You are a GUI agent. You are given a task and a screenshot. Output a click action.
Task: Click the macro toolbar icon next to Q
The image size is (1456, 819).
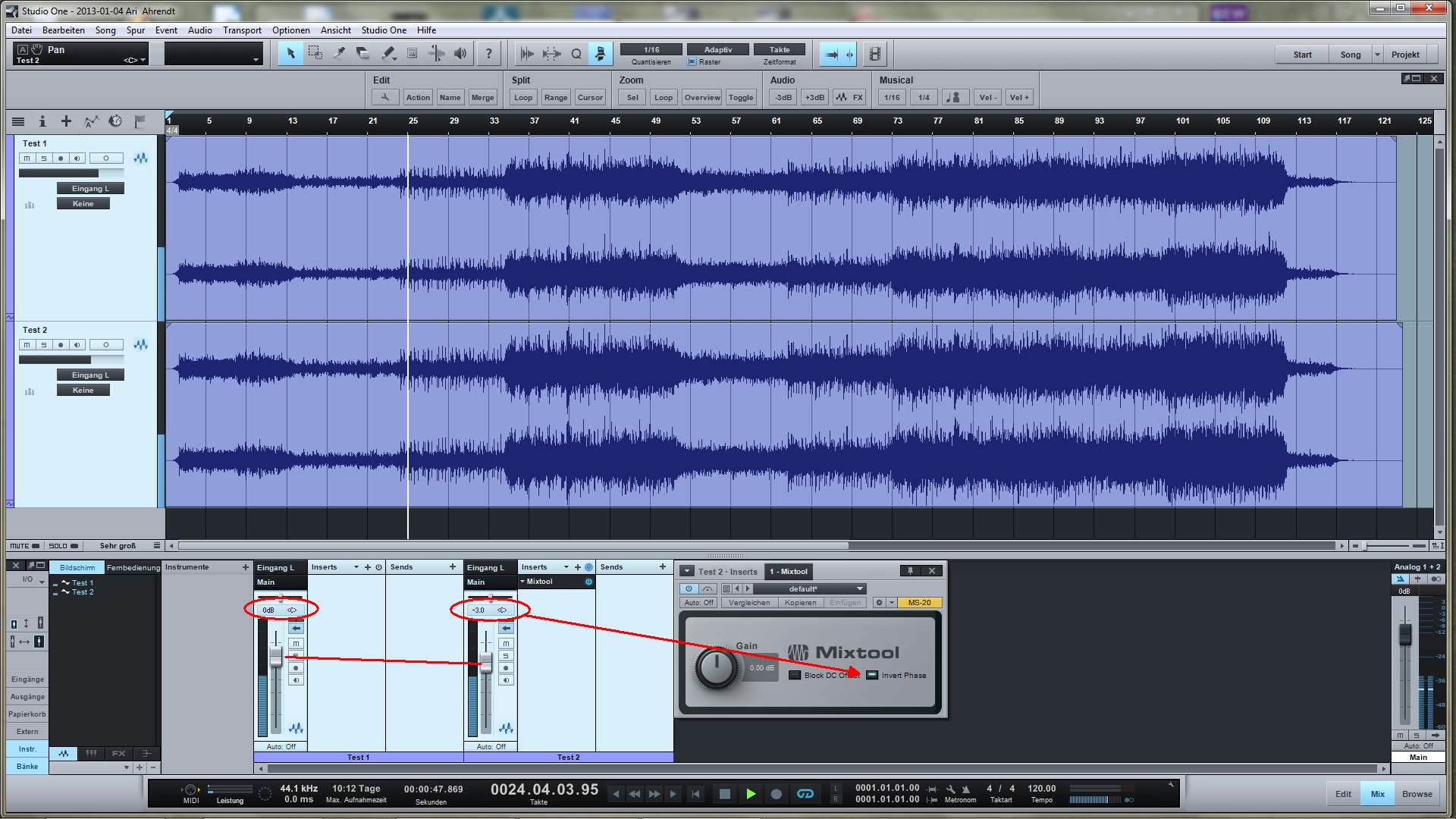click(x=600, y=54)
